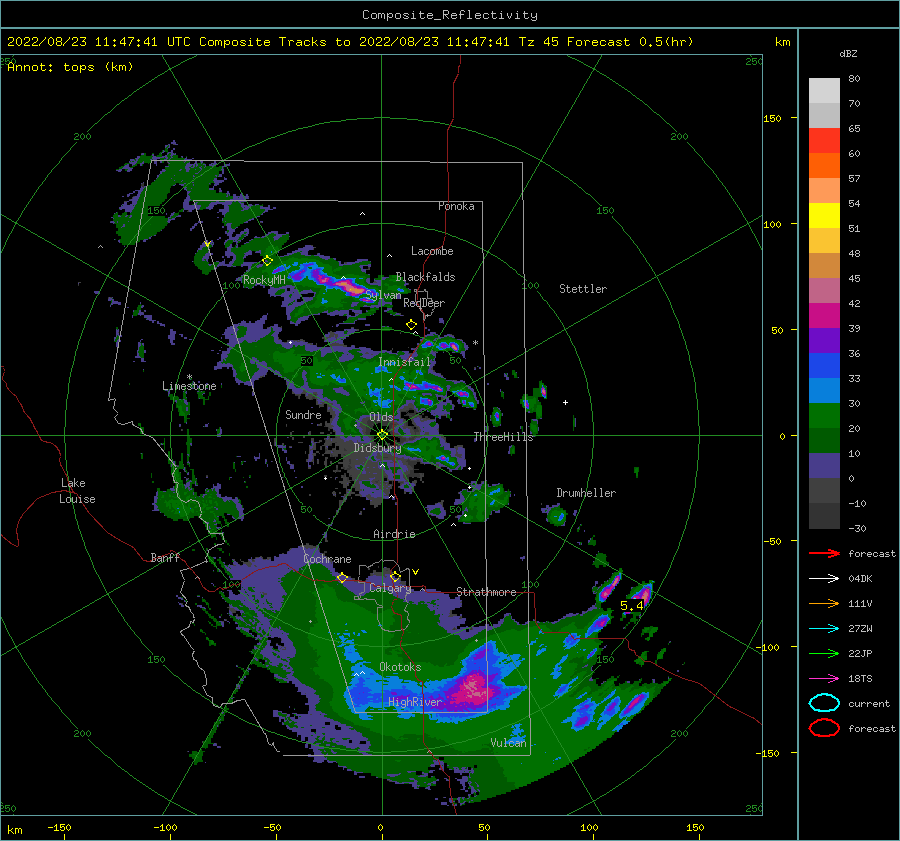900x841 pixels.
Task: Pick the purple swatch between 39 and 36
Action: 824,340
